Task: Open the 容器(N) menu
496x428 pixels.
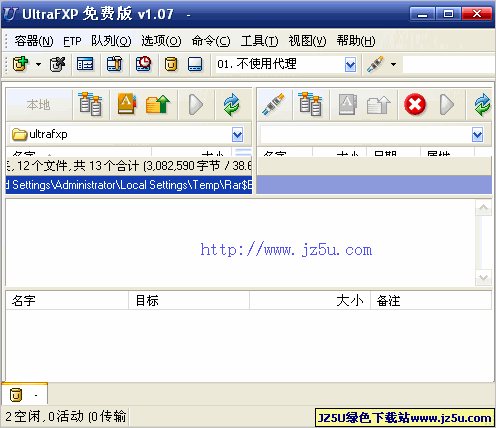Action: point(34,41)
